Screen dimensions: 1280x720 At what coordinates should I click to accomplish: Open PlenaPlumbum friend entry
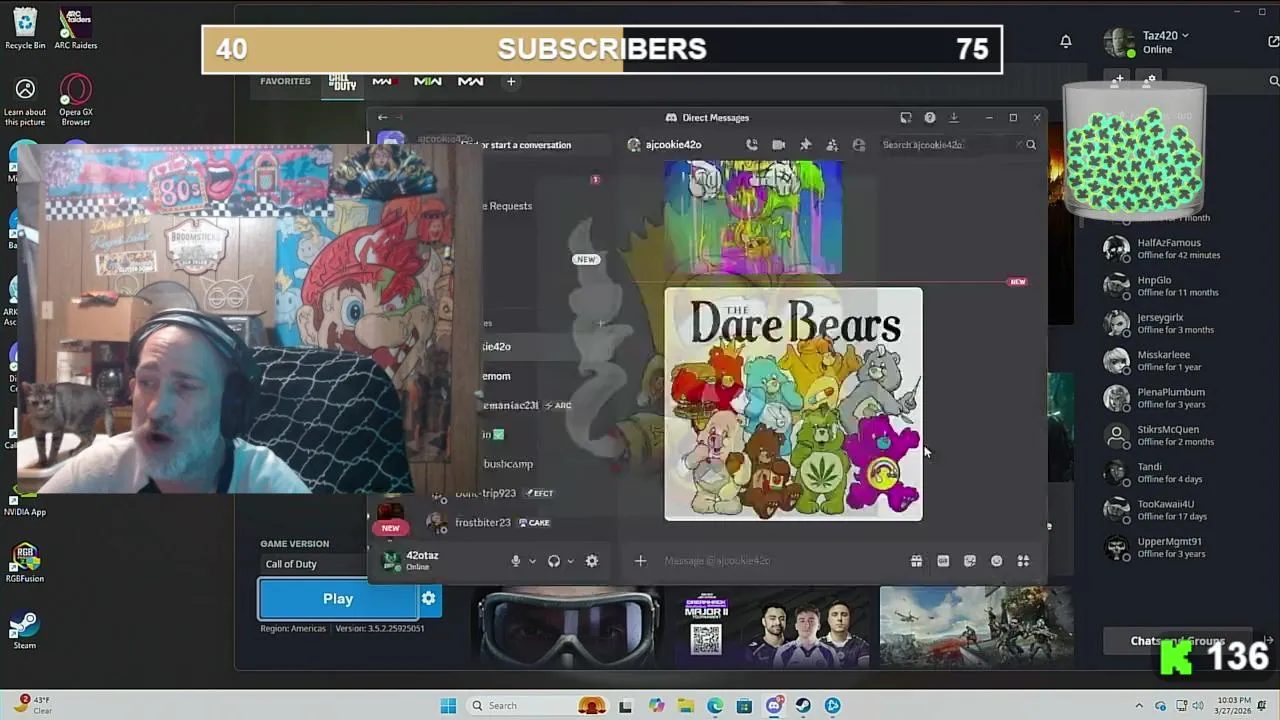tap(1180, 398)
